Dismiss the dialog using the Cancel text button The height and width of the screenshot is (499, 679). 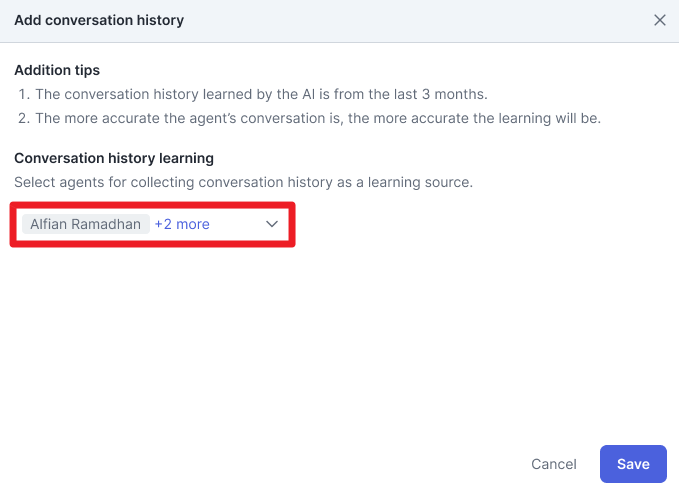coord(554,464)
